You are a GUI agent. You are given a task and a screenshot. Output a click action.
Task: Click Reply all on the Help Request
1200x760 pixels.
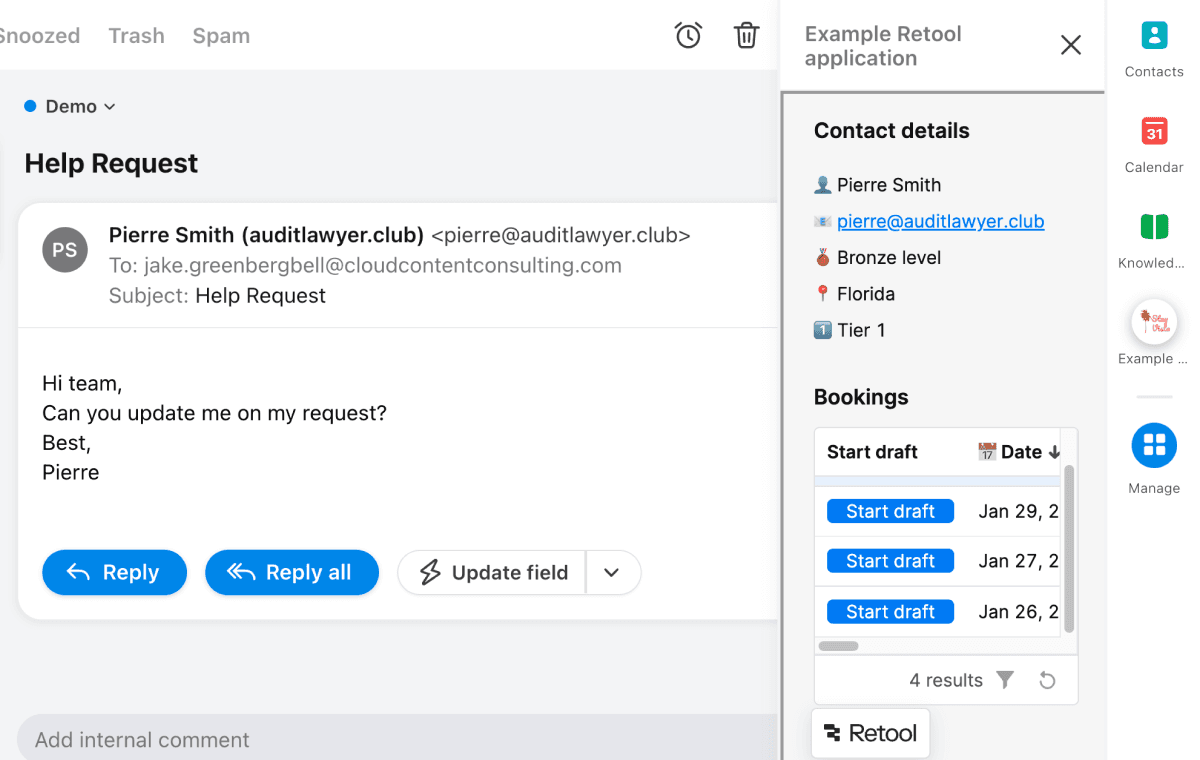pos(291,572)
